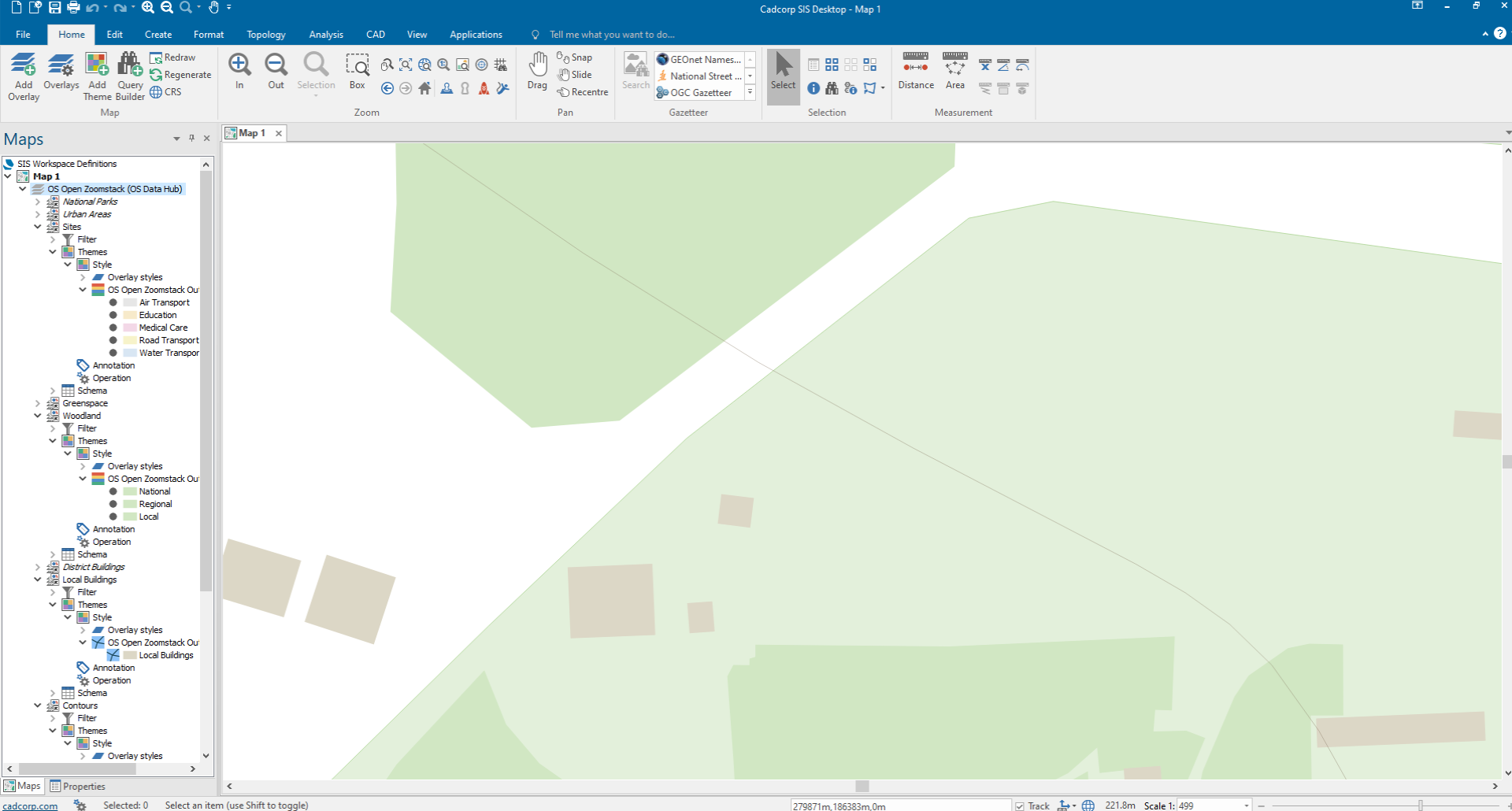This screenshot has width=1512, height=811.
Task: Collapse the Contours overlay
Action: [x=38, y=705]
